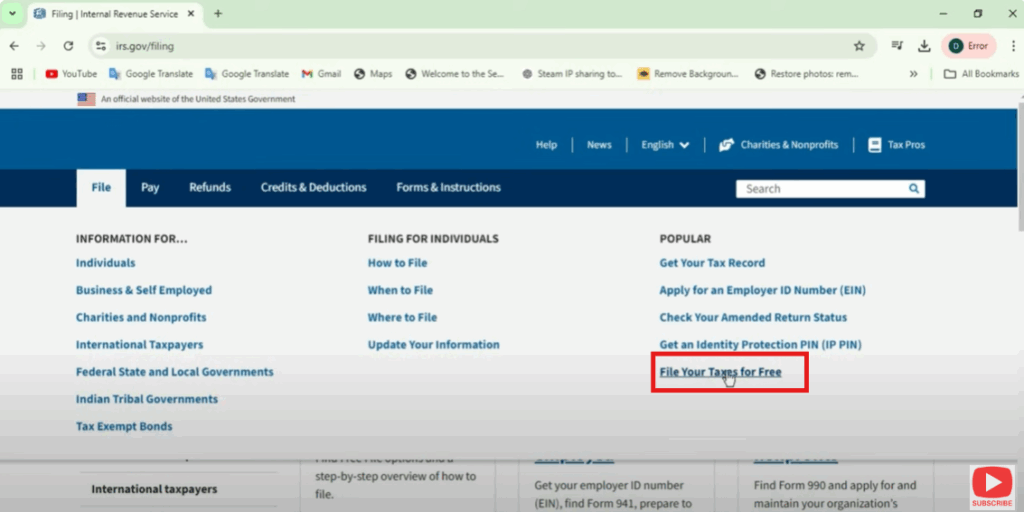This screenshot has height=512, width=1024.
Task: Reload the page with refresh icon
Action: 68,46
